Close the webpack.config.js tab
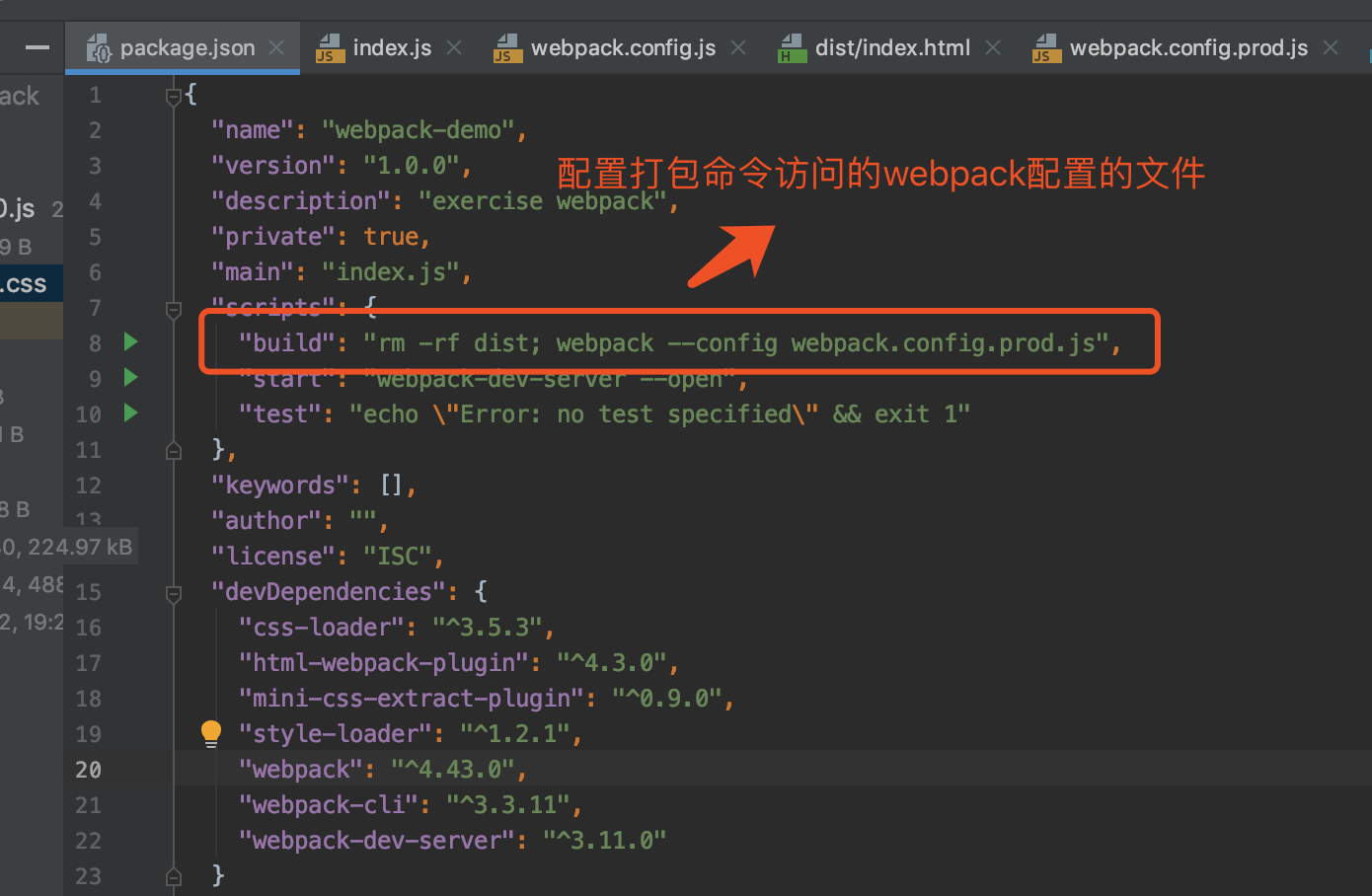Screen dimensions: 1372x896 coord(738,47)
